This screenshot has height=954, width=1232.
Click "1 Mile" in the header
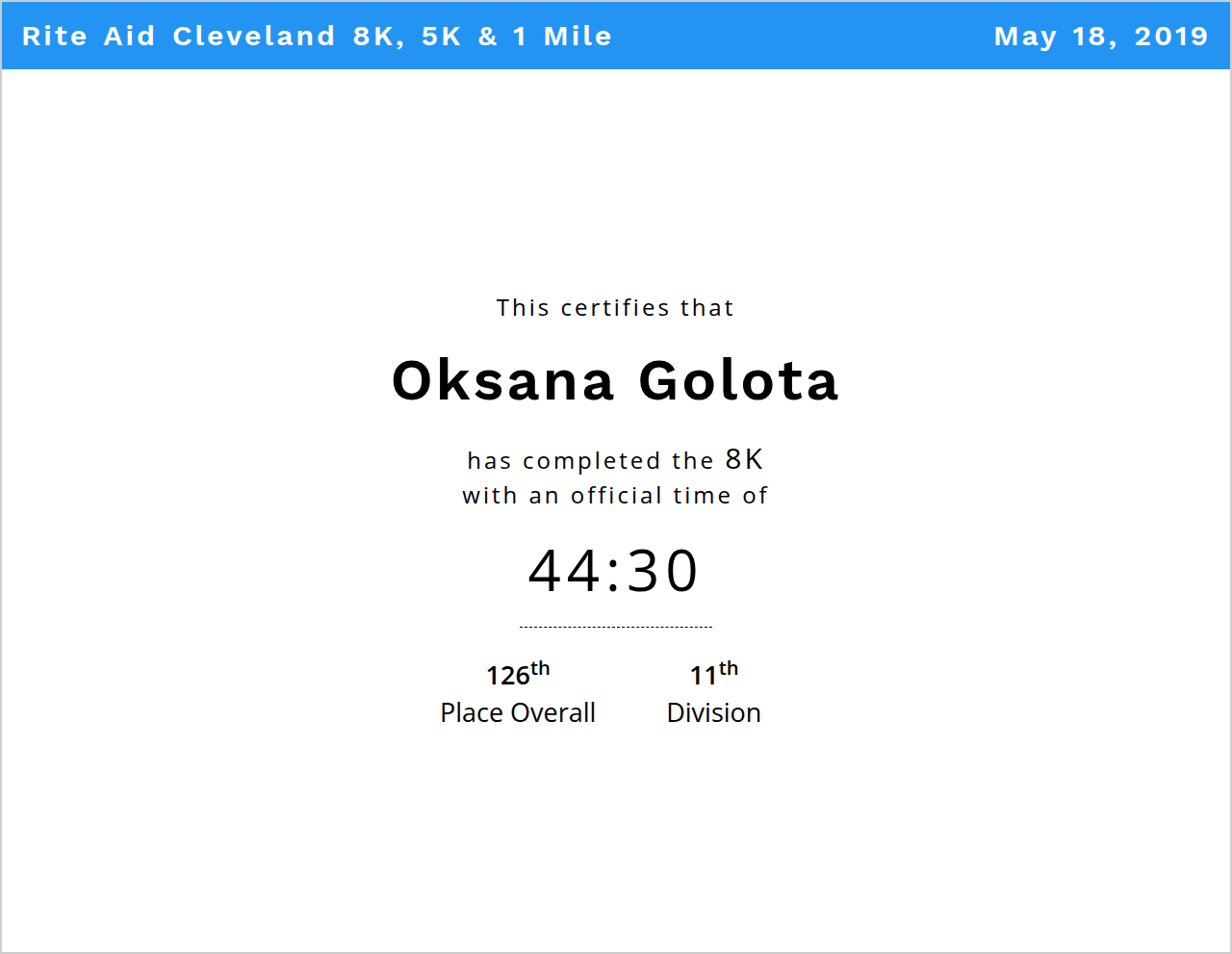562,37
